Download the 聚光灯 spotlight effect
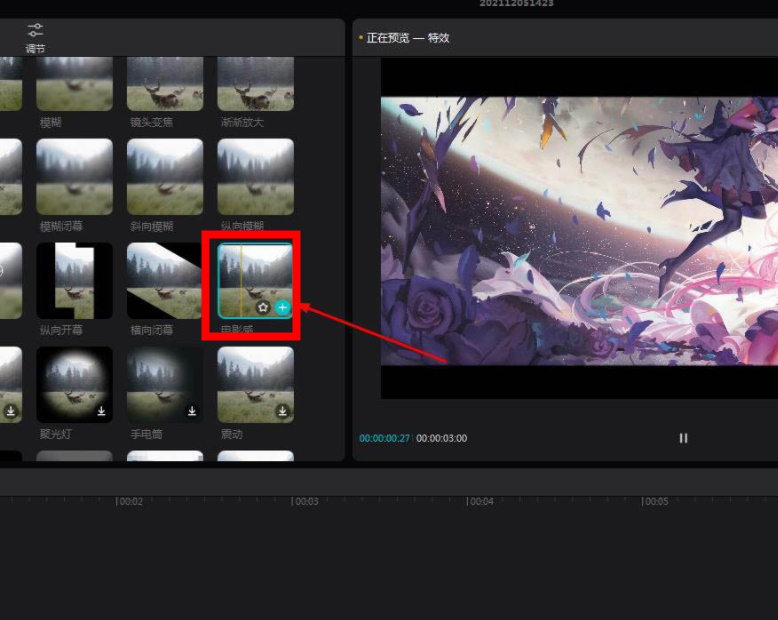The width and height of the screenshot is (778, 620). (x=101, y=411)
